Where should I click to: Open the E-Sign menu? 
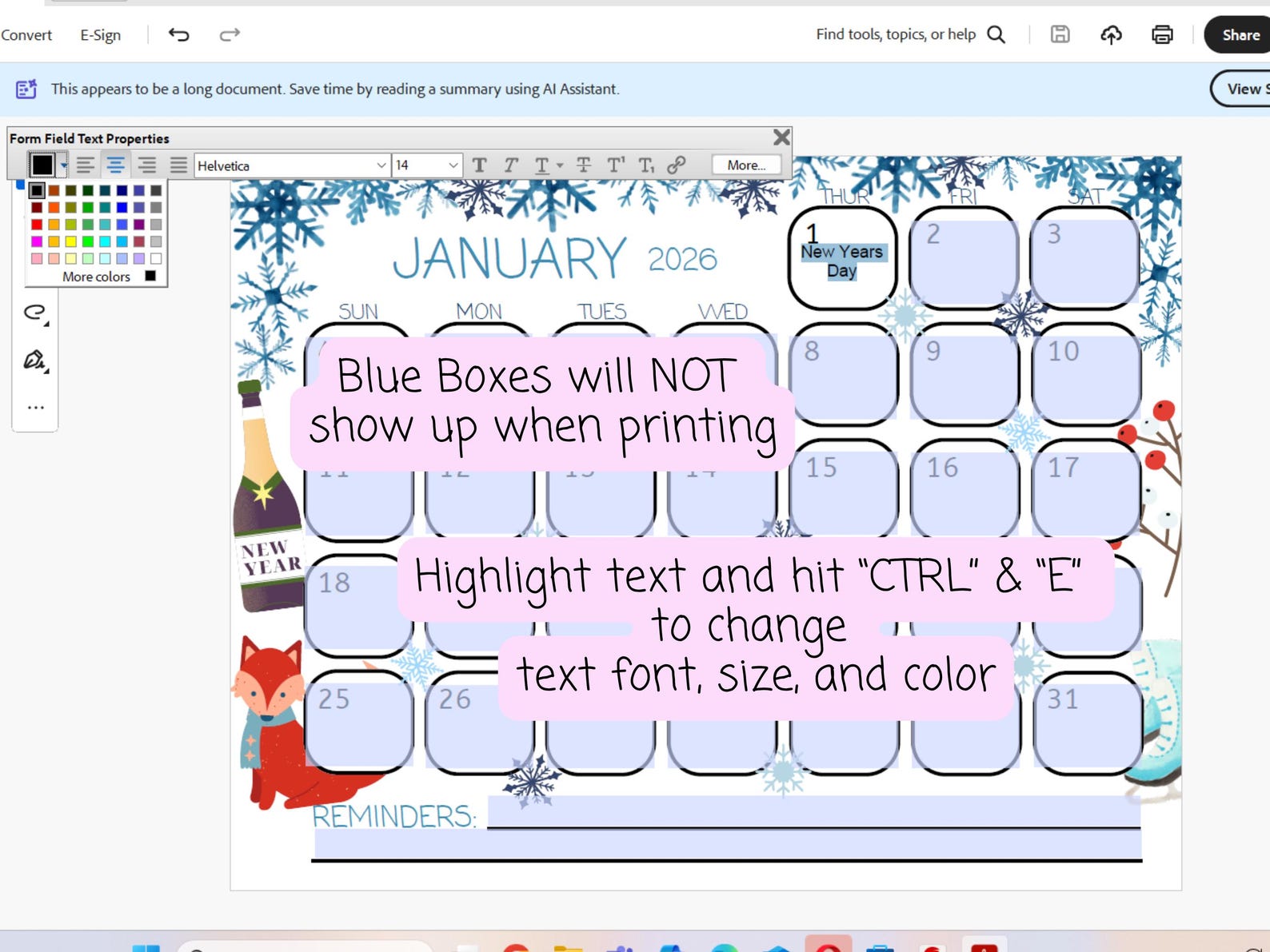pyautogui.click(x=100, y=35)
